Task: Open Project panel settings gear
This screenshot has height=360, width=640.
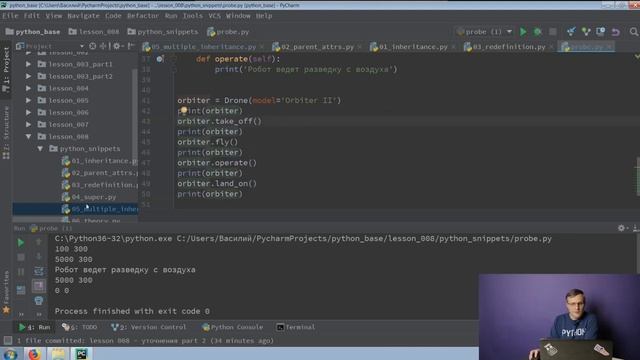Action: tap(117, 46)
